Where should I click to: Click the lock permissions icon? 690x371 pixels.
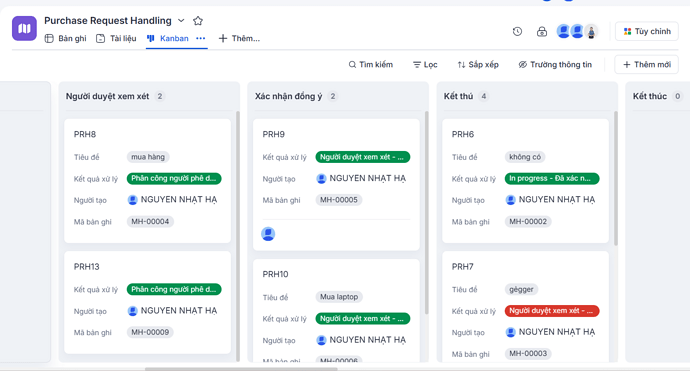(x=542, y=31)
